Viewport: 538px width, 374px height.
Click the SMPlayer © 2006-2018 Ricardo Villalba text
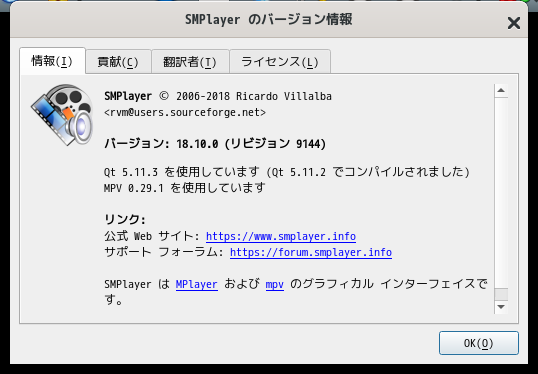(218, 96)
